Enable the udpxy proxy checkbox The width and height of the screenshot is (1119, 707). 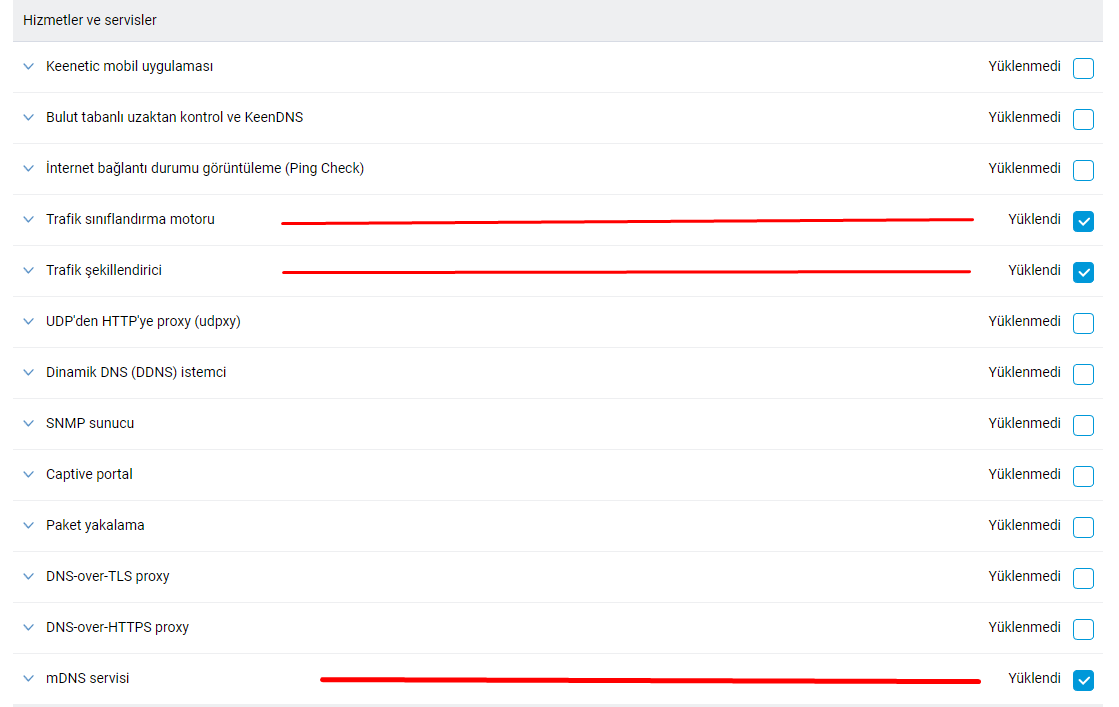(1083, 323)
